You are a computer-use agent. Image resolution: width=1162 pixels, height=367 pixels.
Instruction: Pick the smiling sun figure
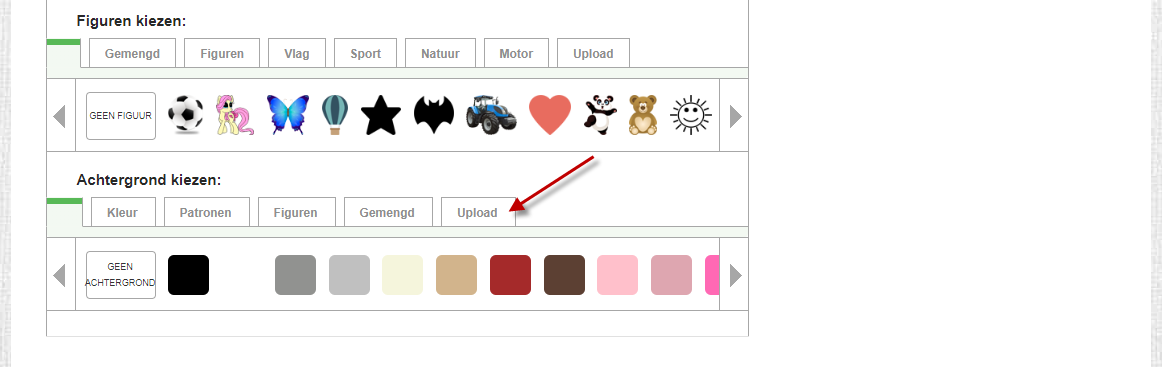(x=691, y=115)
